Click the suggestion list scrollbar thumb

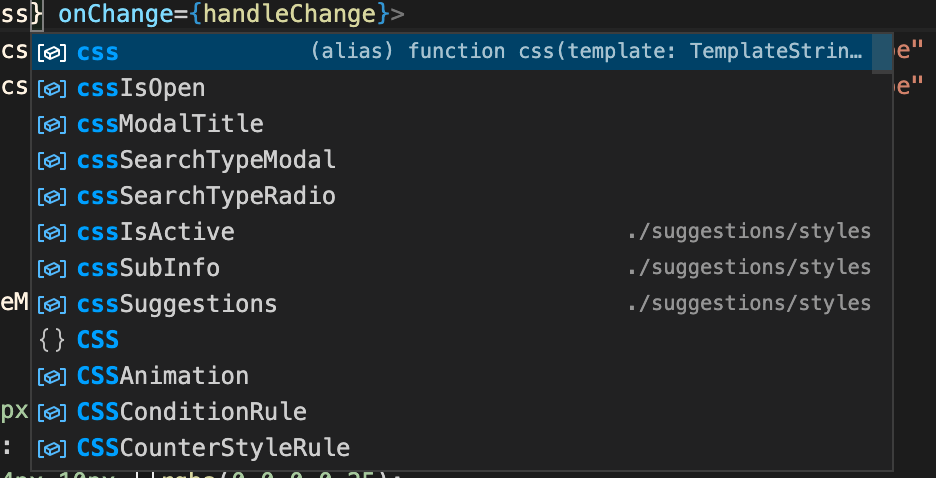881,53
